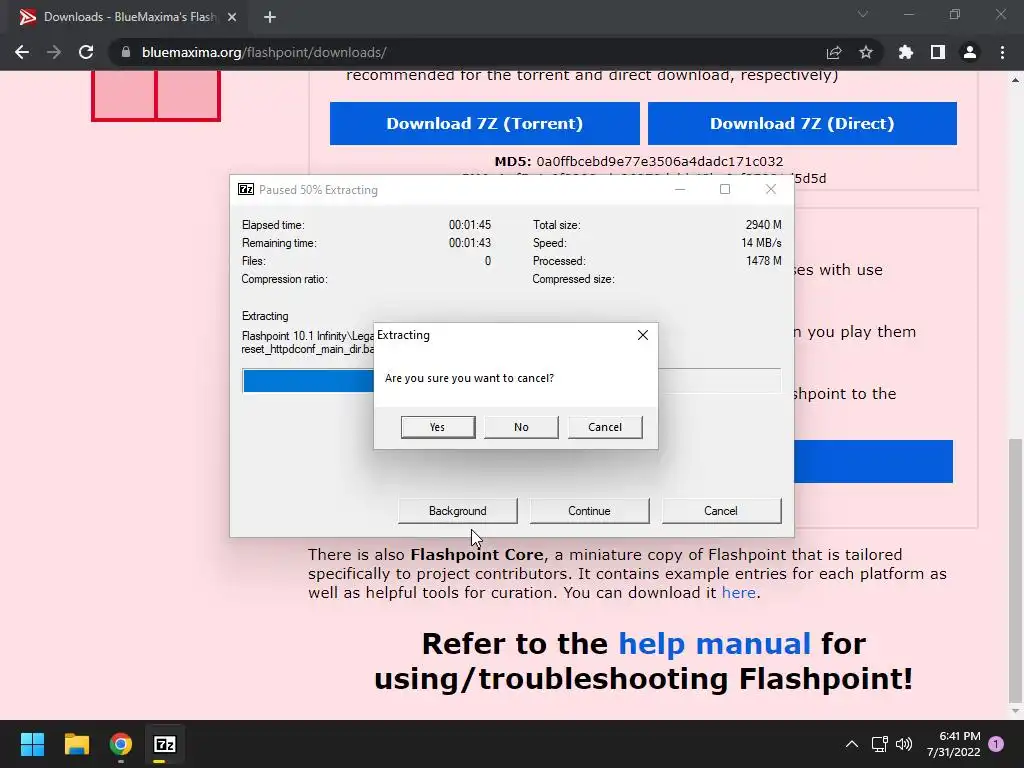Close the 7-Zip extracting window
Viewport: 1024px width, 768px height.
[x=771, y=189]
